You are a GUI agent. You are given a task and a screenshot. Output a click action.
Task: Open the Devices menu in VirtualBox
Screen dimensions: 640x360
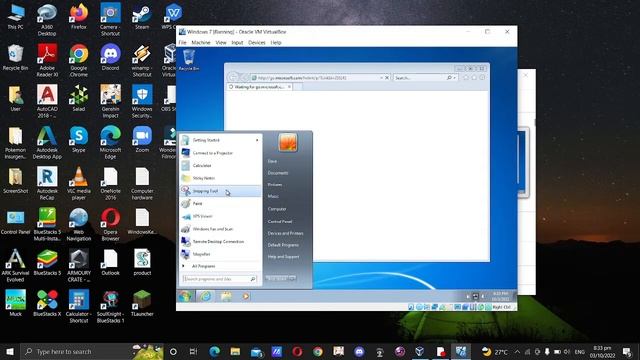tap(257, 42)
